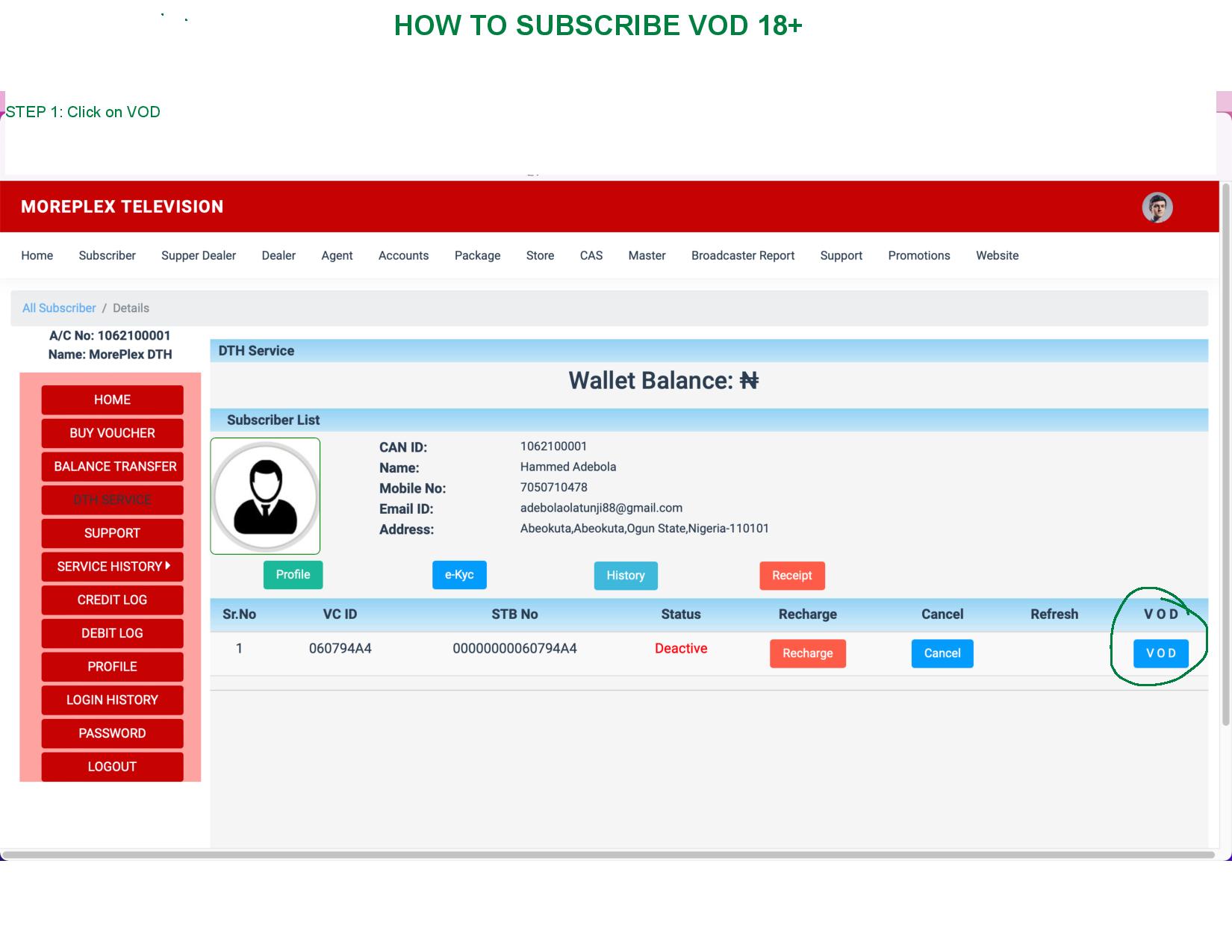Open the Store menu

[x=540, y=255]
